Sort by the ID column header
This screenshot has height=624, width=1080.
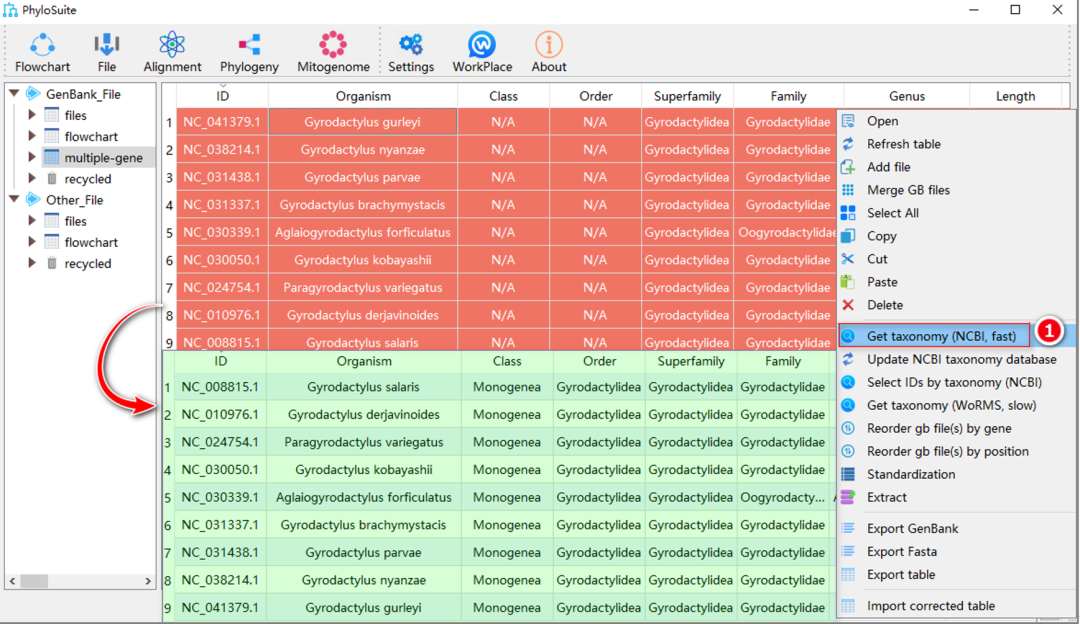point(222,96)
